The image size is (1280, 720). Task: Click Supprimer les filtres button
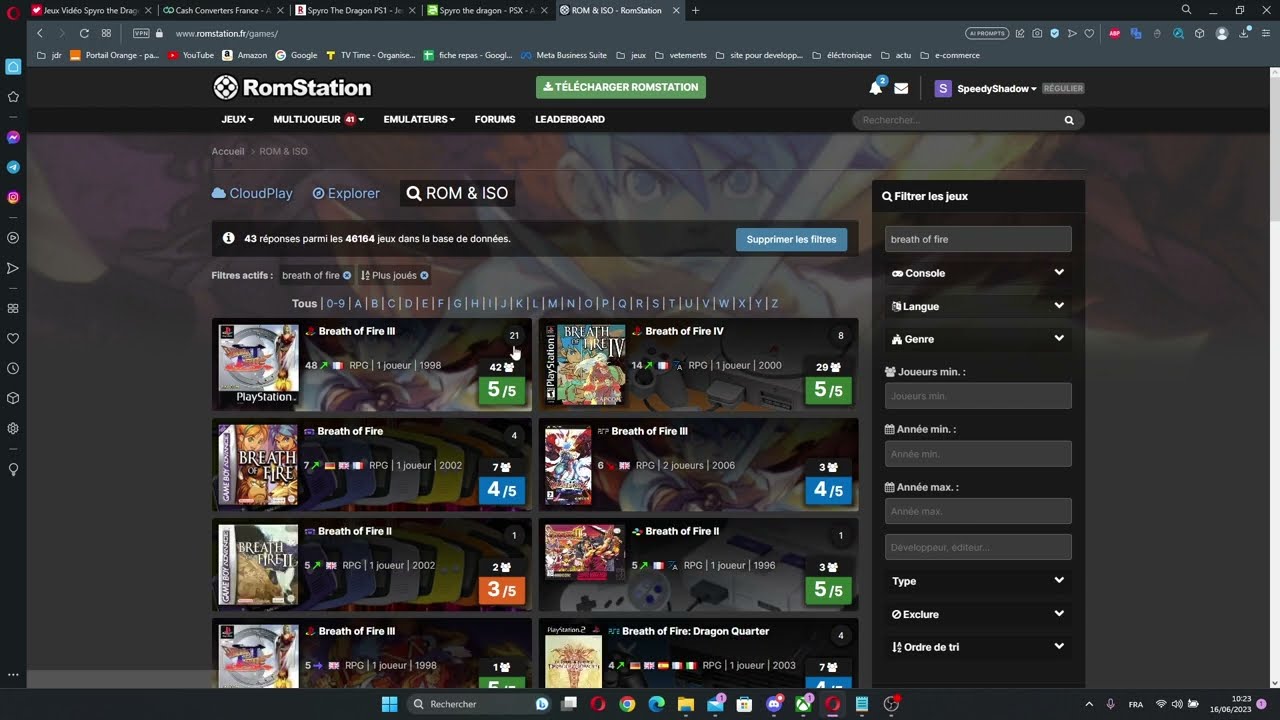coord(791,239)
